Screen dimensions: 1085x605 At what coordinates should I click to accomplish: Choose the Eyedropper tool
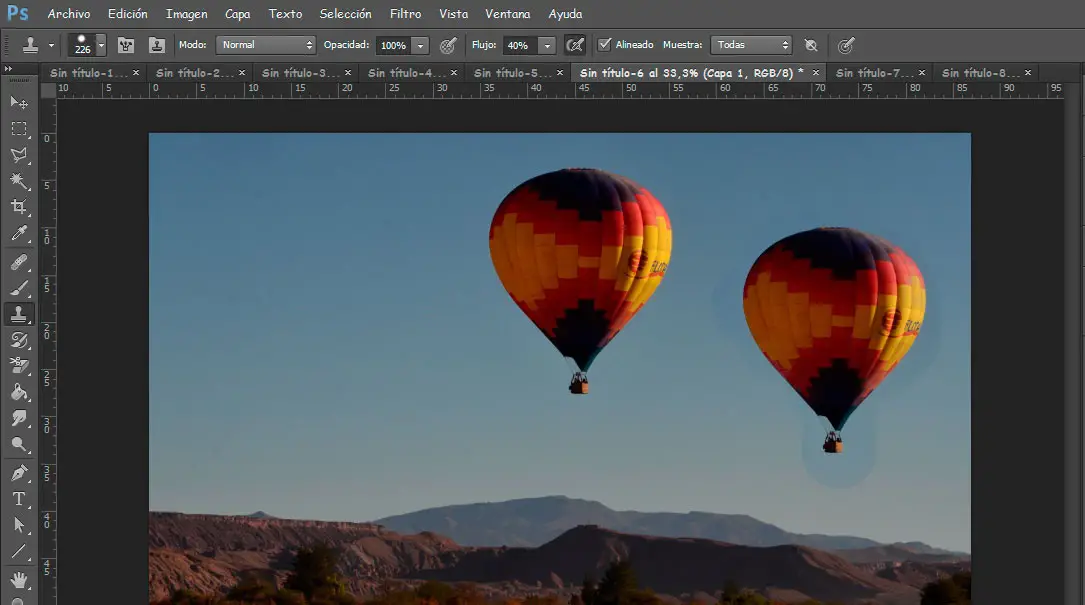(19, 234)
